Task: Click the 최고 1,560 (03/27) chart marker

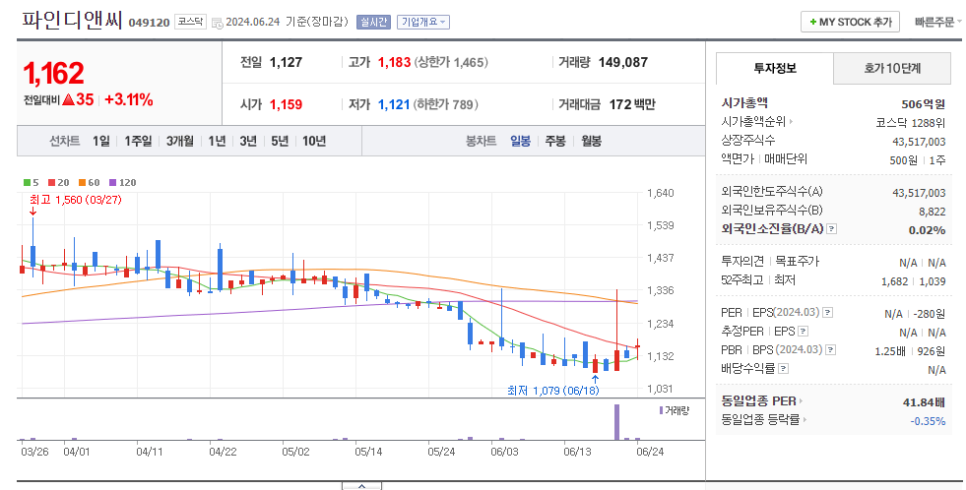Action: [75, 200]
